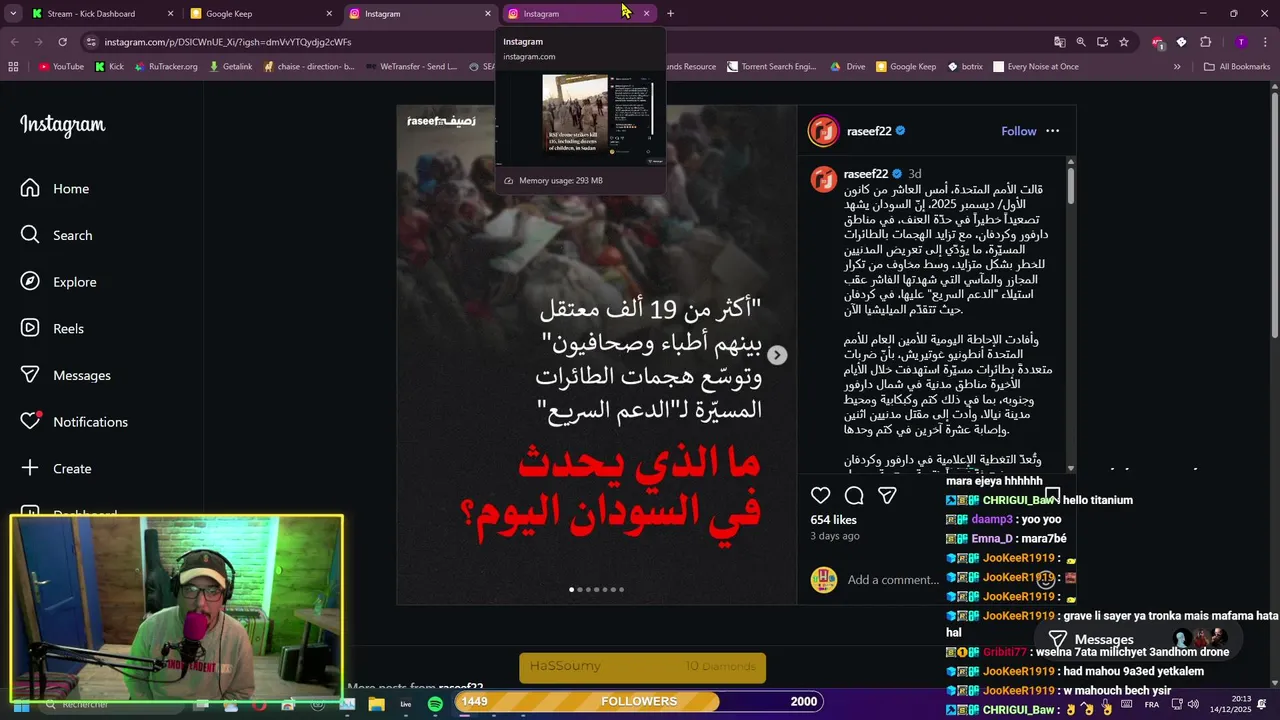
Task: Open the Drive bookmark
Action: coord(848,67)
